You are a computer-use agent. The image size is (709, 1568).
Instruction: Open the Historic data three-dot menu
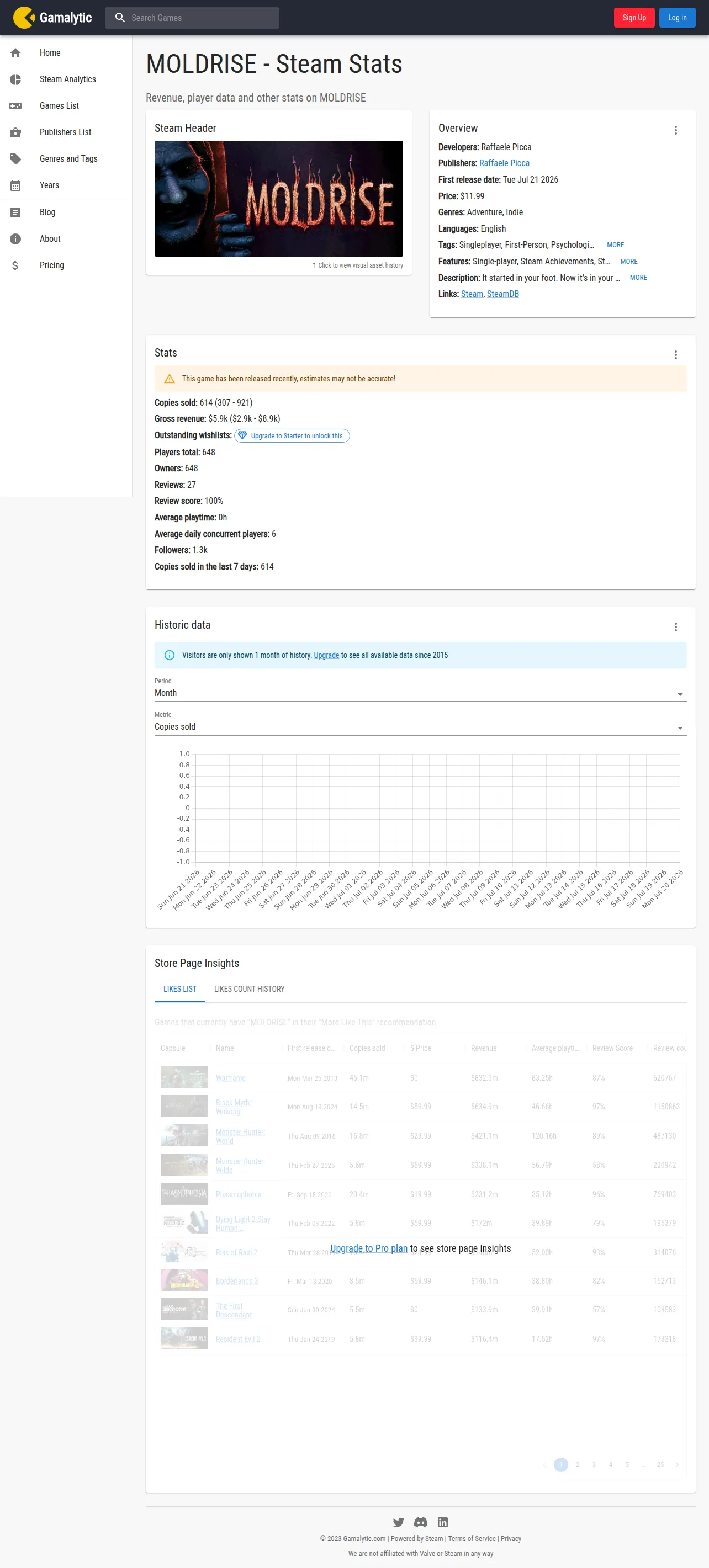tap(675, 627)
